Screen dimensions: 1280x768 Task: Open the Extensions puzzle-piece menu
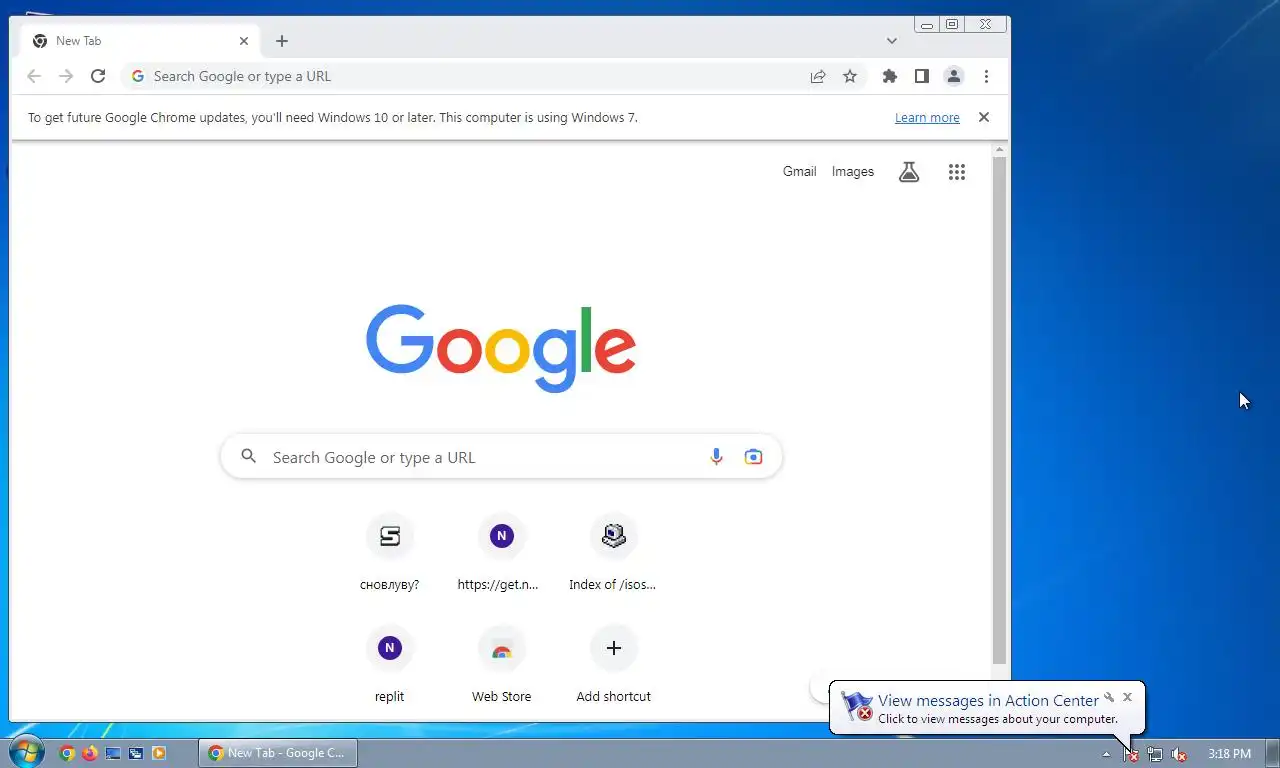890,76
